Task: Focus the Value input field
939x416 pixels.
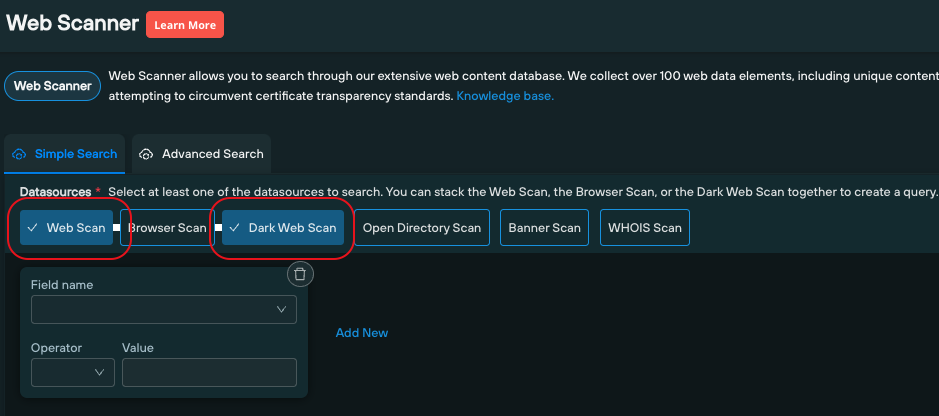Action: coord(209,372)
